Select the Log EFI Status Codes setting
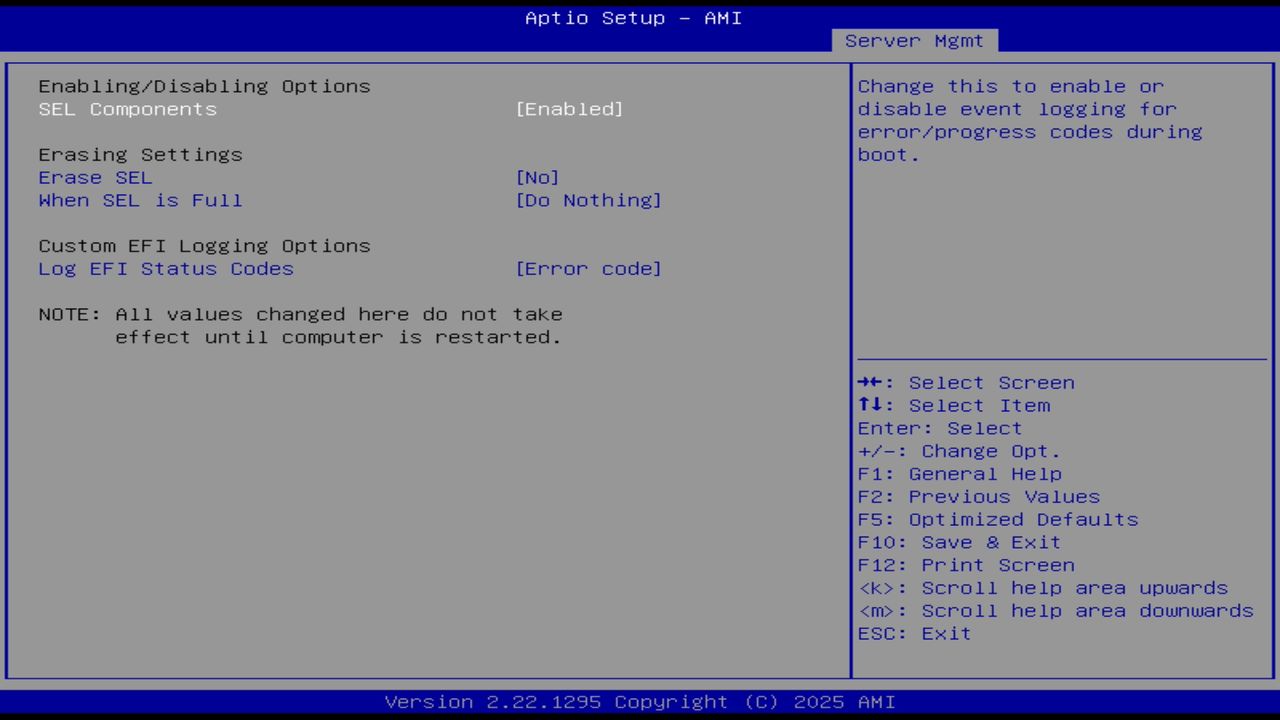 [166, 268]
